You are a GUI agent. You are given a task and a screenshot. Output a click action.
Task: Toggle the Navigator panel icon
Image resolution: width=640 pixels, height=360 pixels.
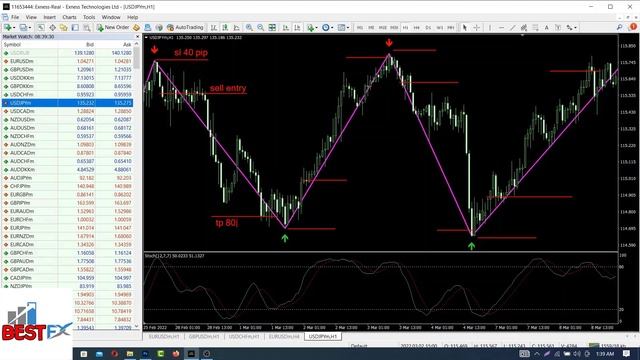[x=64, y=27]
